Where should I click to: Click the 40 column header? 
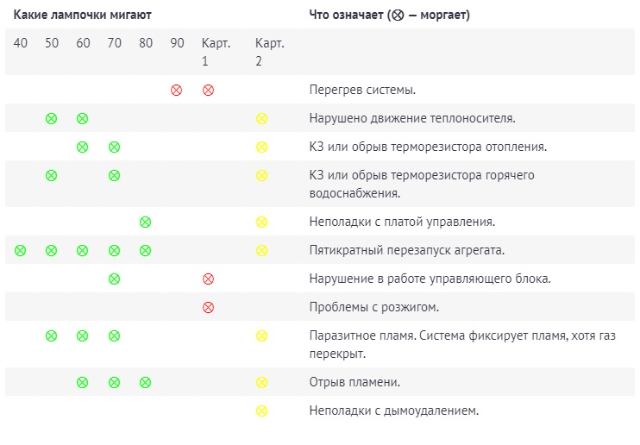pyautogui.click(x=20, y=43)
